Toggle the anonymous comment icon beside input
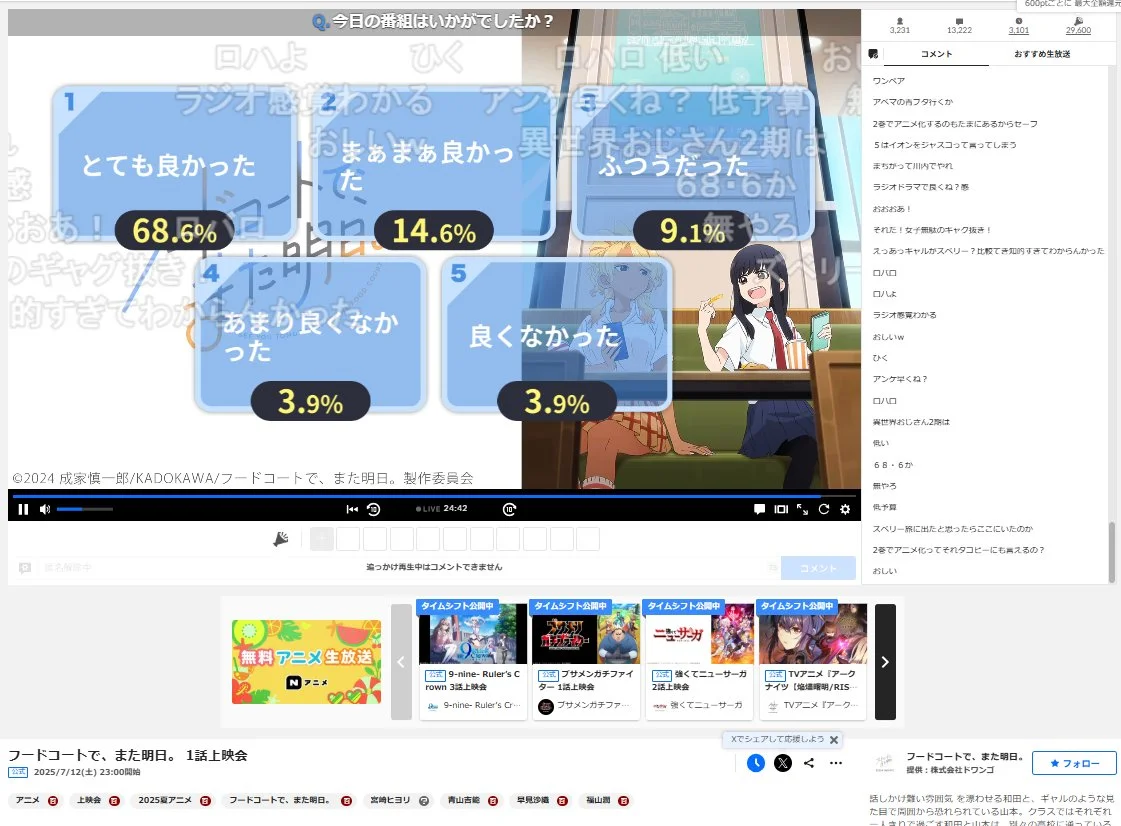The height and width of the screenshot is (826, 1121). click(25, 568)
